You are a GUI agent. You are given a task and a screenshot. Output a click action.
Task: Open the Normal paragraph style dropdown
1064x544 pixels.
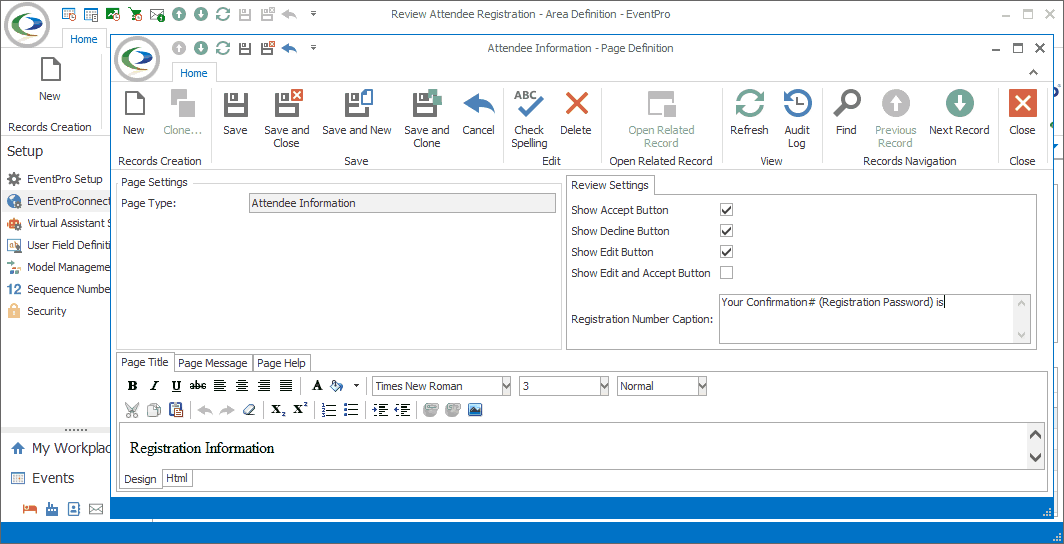click(702, 386)
